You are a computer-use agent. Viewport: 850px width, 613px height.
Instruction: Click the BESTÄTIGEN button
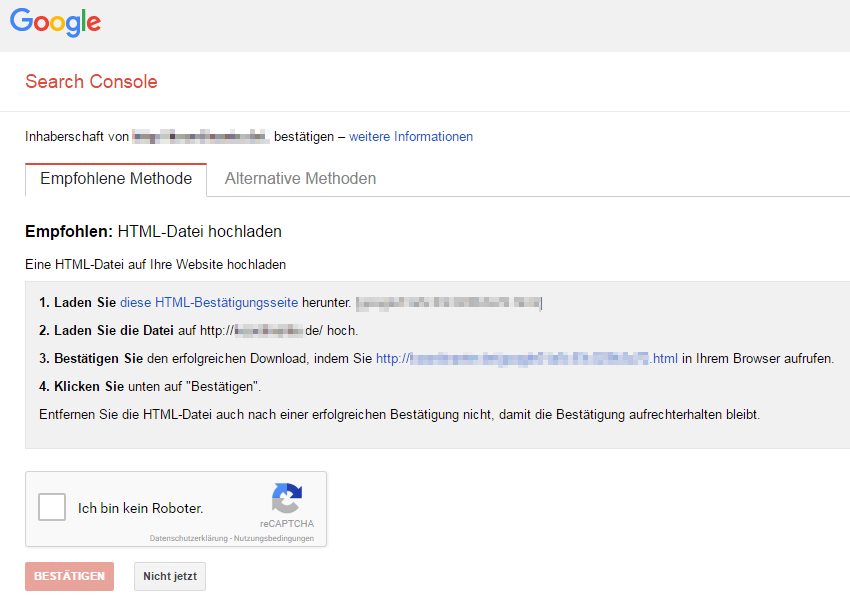pyautogui.click(x=69, y=576)
